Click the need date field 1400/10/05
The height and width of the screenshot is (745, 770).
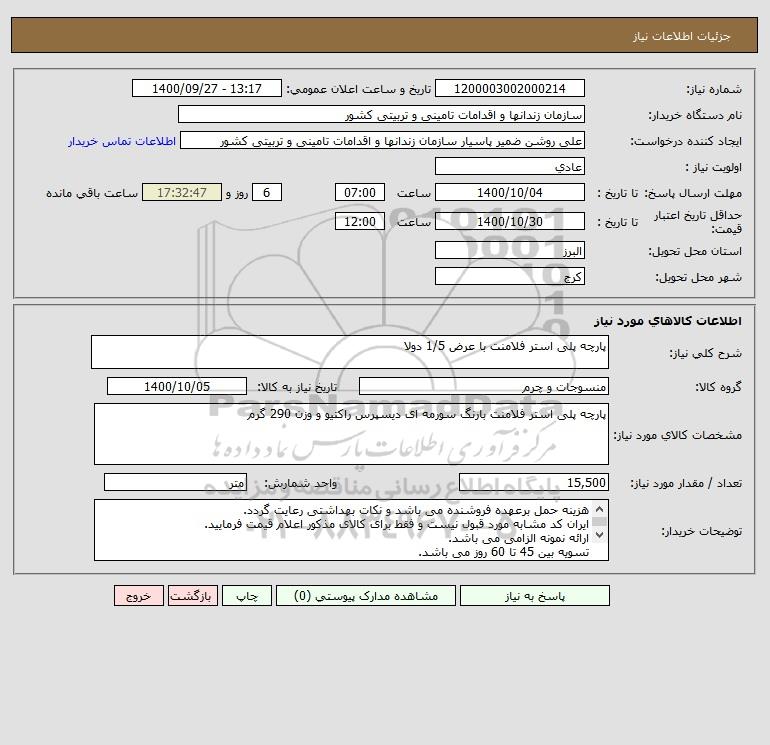(177, 386)
